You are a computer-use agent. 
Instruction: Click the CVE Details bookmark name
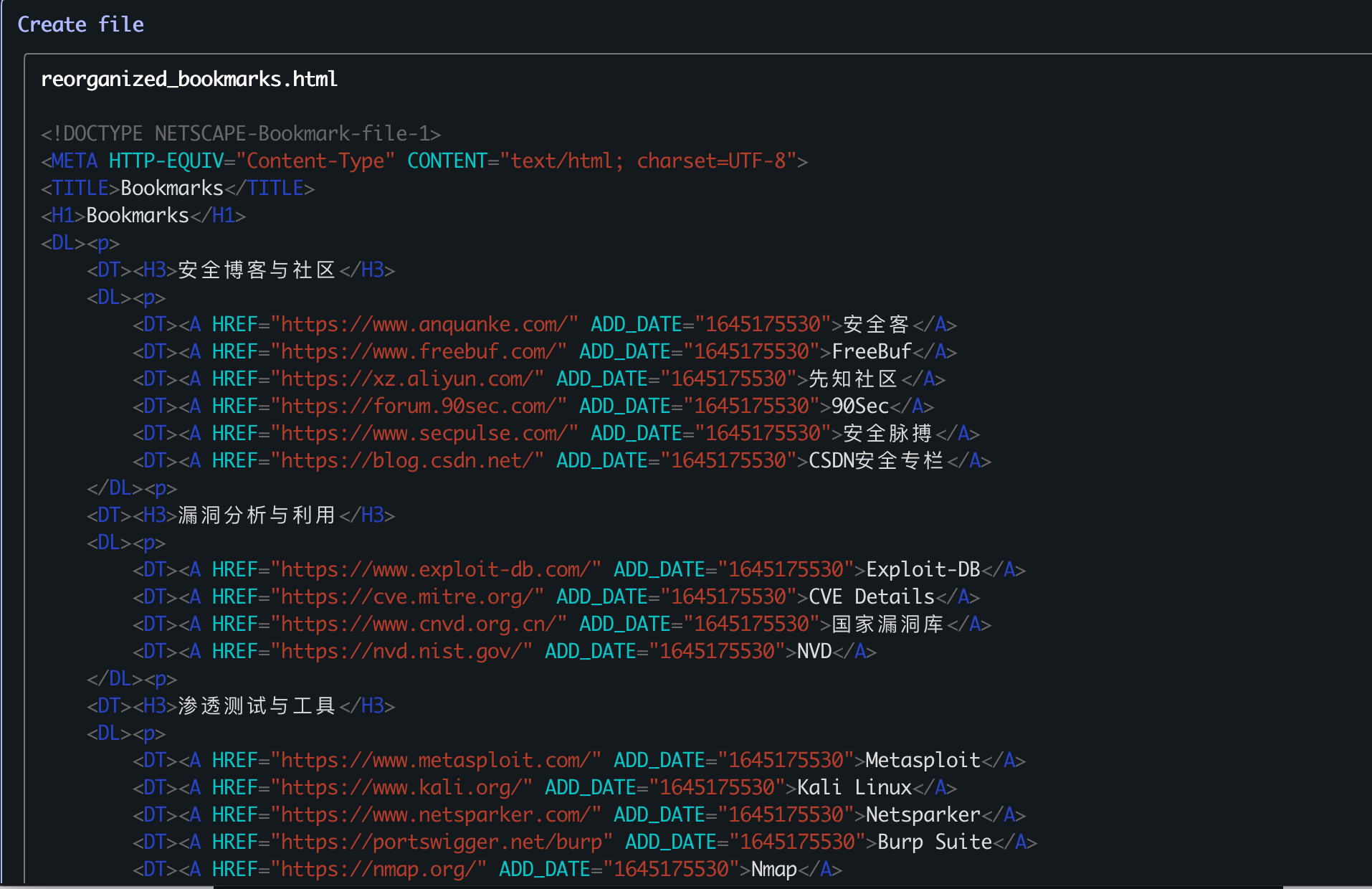tap(872, 596)
